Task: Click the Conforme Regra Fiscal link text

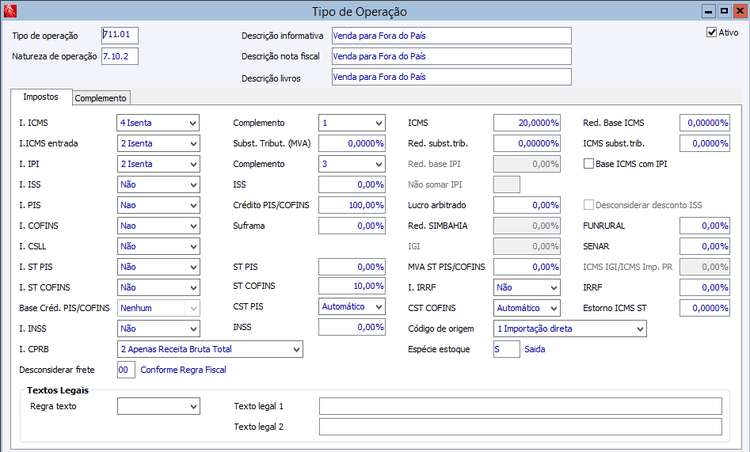Action: (183, 370)
